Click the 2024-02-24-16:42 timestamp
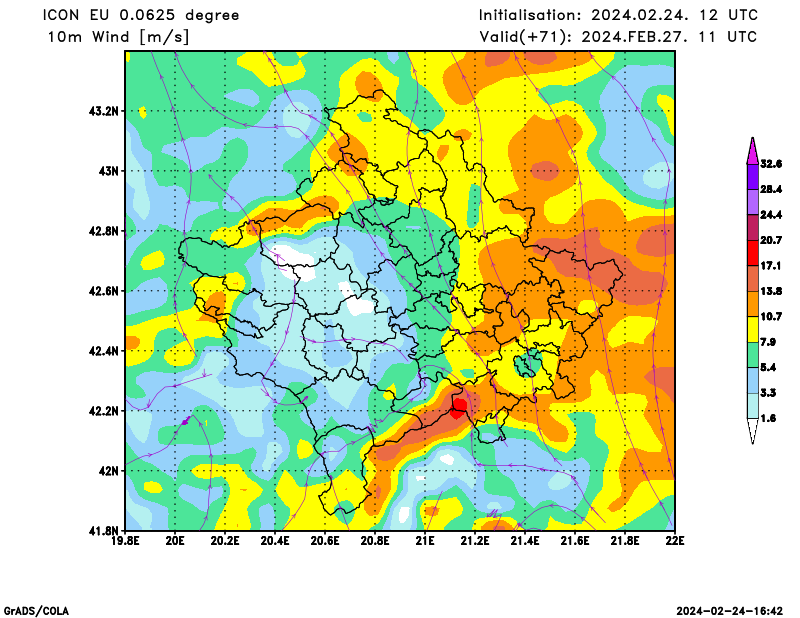Viewport: 800px width, 618px height. [730, 611]
